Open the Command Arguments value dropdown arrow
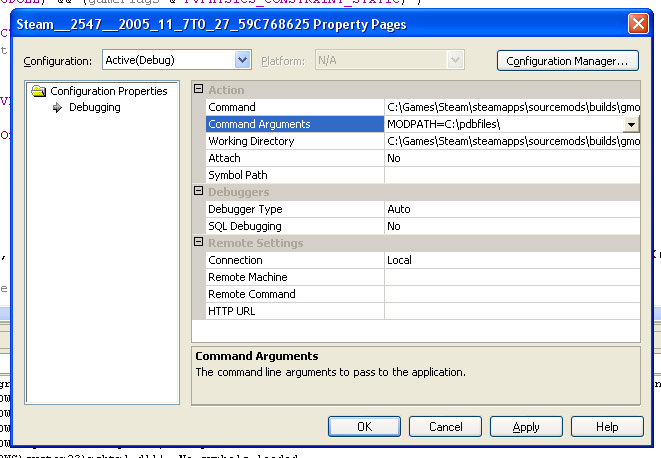 tap(631, 124)
